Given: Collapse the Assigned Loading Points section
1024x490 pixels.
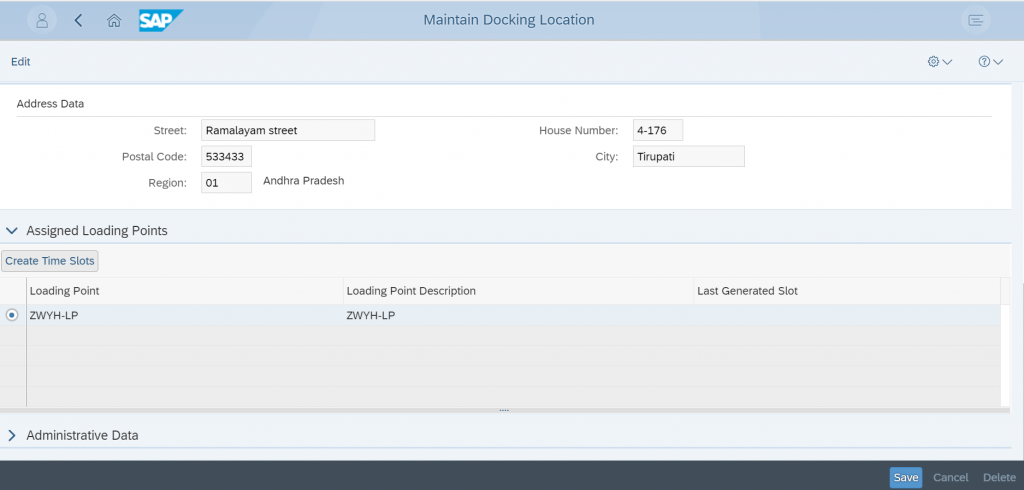Looking at the screenshot, I should [x=12, y=231].
